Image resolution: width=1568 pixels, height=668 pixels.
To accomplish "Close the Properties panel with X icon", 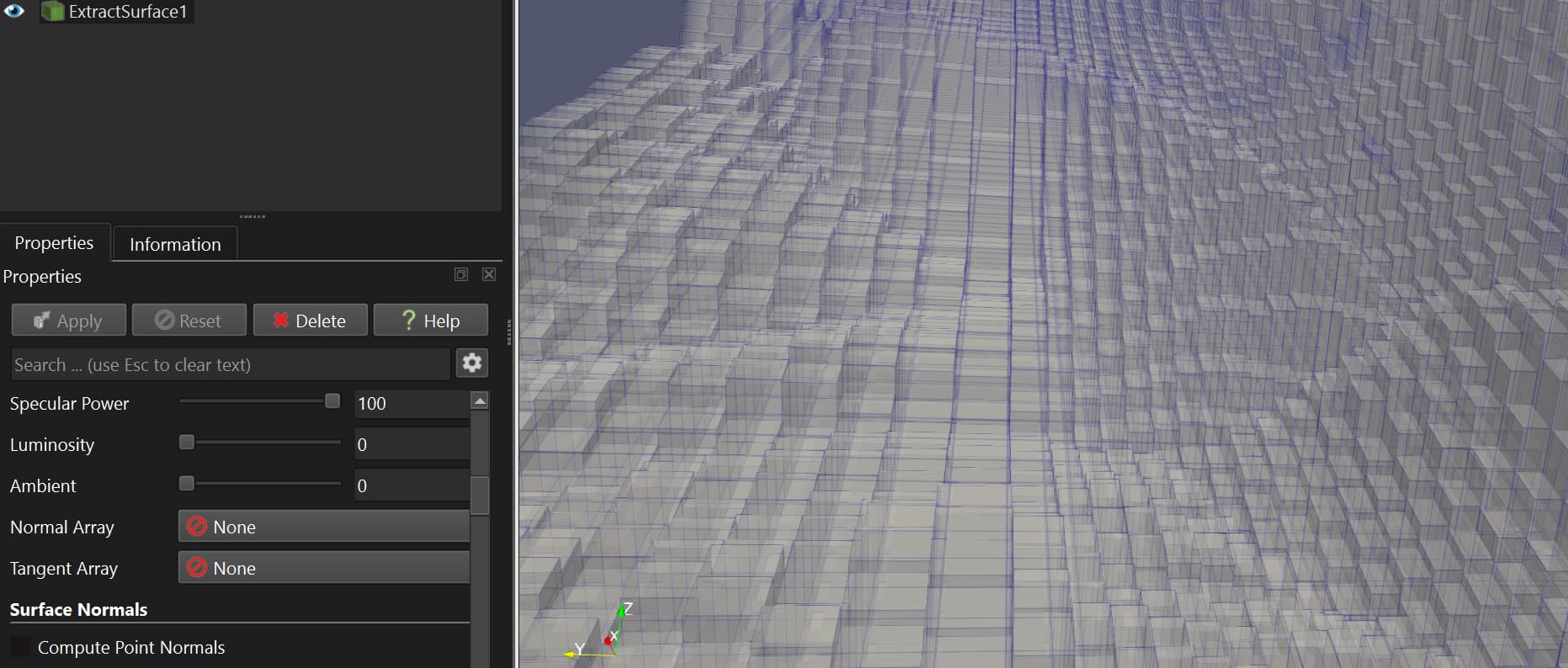I will (489, 274).
